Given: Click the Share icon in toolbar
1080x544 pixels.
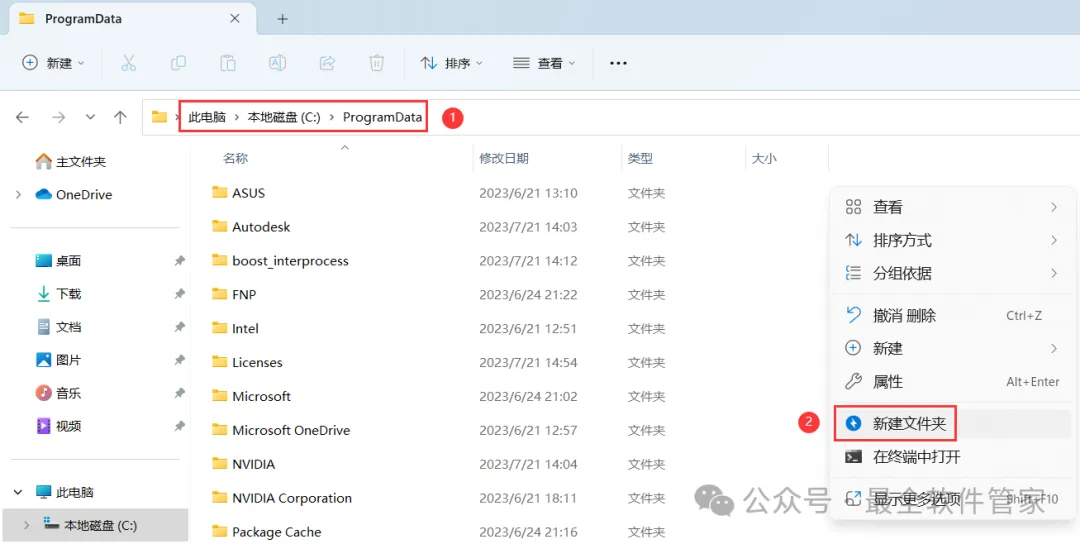Looking at the screenshot, I should coord(327,63).
